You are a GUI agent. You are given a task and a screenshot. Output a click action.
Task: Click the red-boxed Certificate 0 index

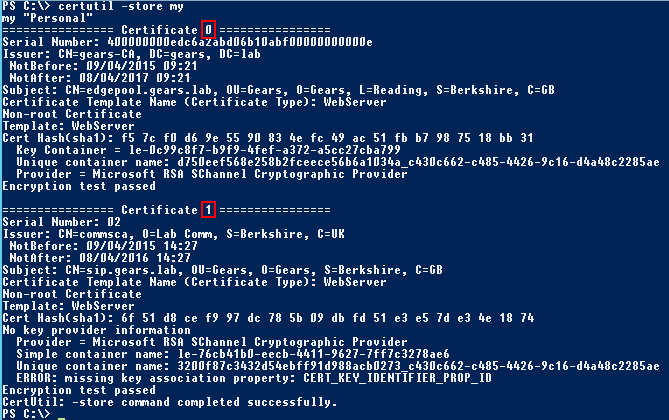208,30
